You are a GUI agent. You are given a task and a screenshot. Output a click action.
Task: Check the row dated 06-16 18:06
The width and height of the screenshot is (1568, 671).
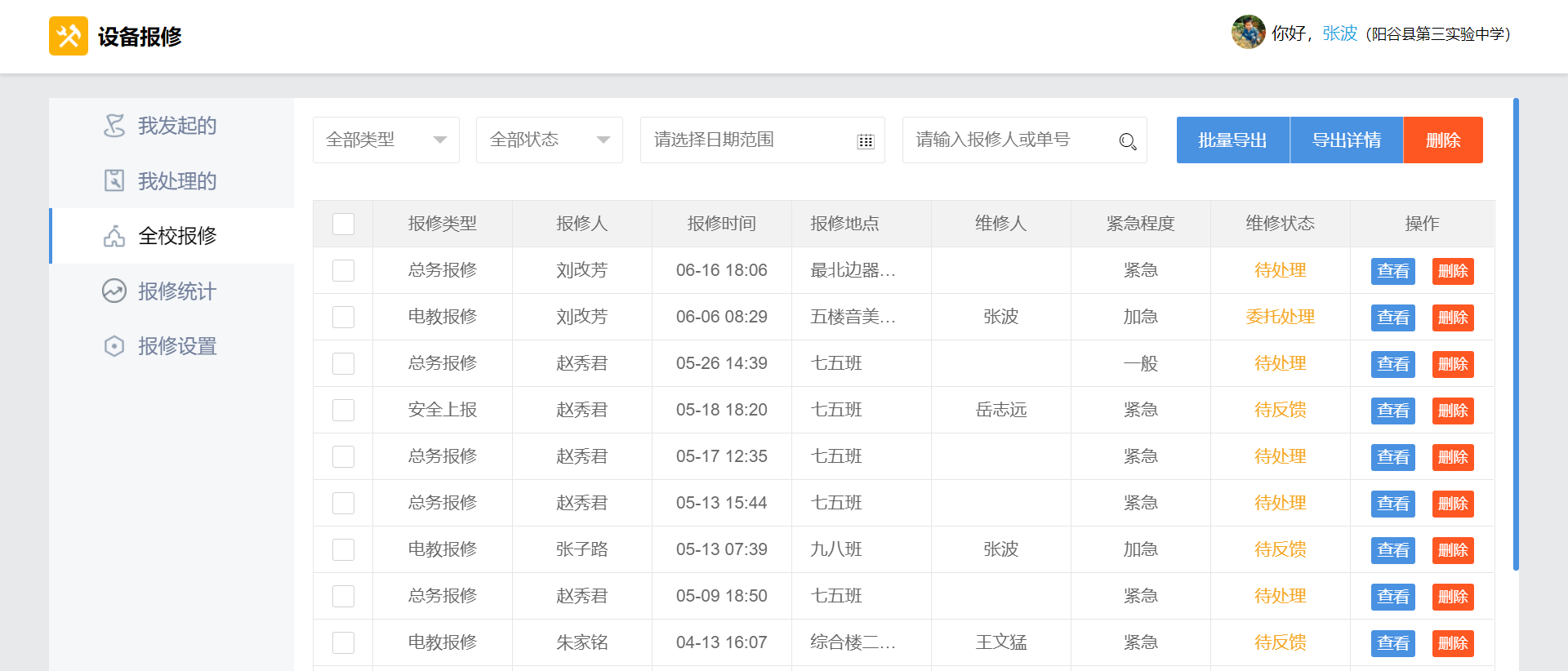tap(344, 270)
